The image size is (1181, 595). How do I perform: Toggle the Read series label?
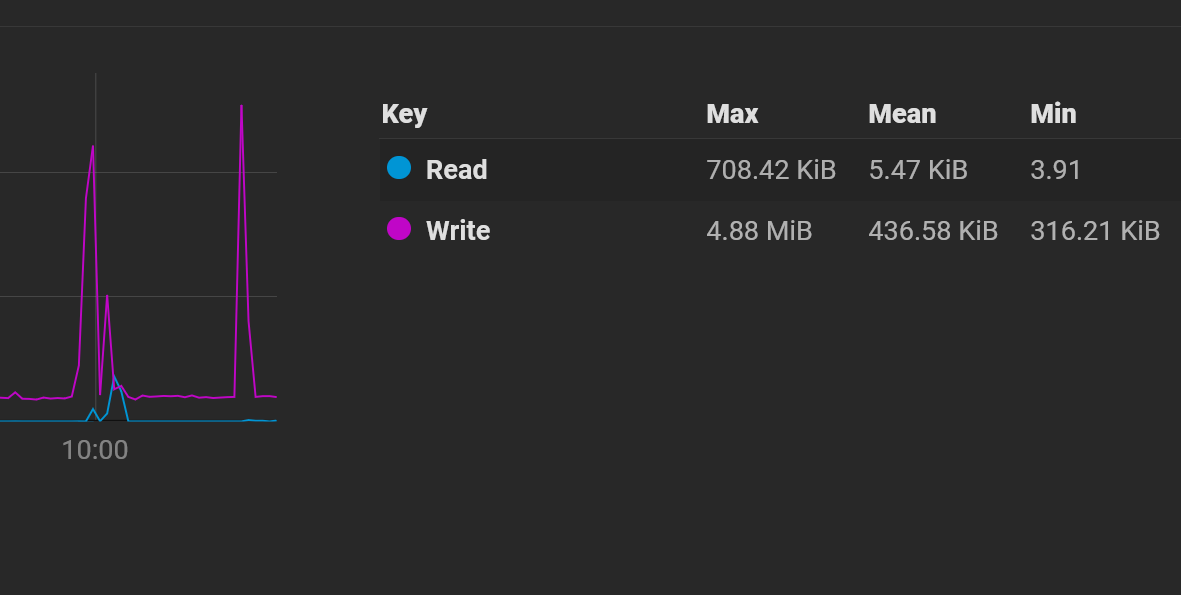point(456,169)
